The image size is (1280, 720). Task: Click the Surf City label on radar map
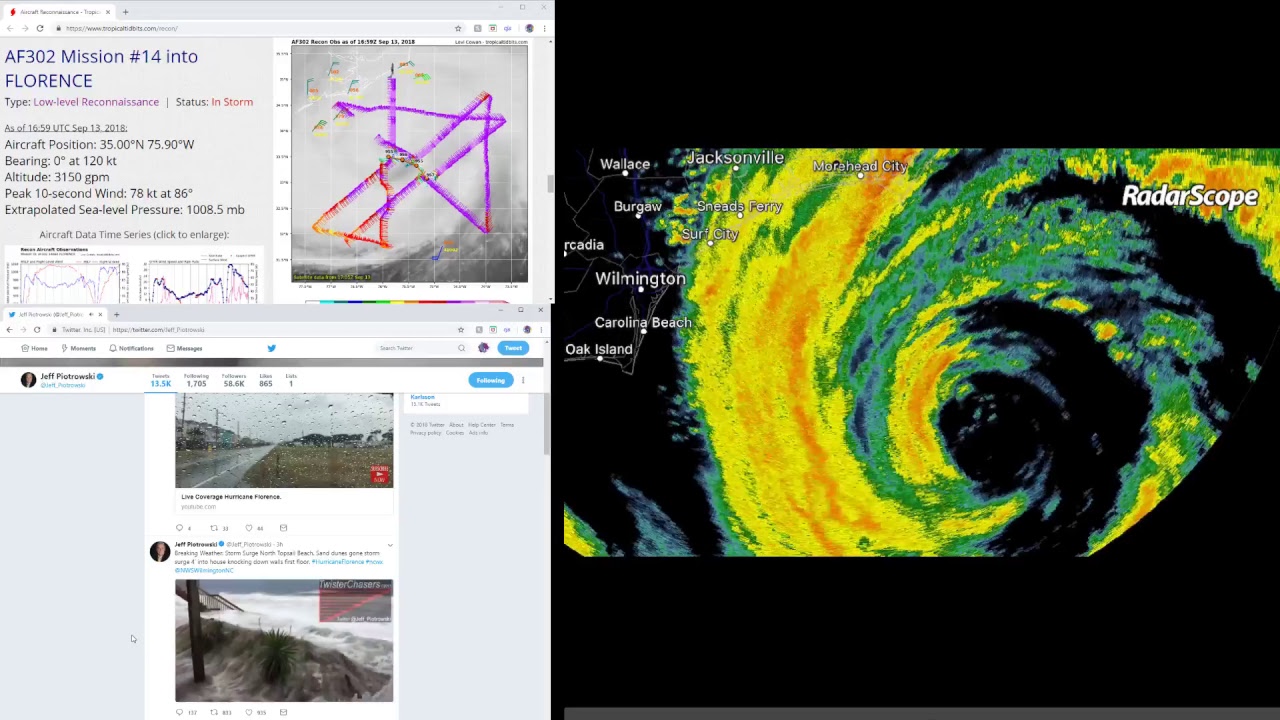[710, 234]
